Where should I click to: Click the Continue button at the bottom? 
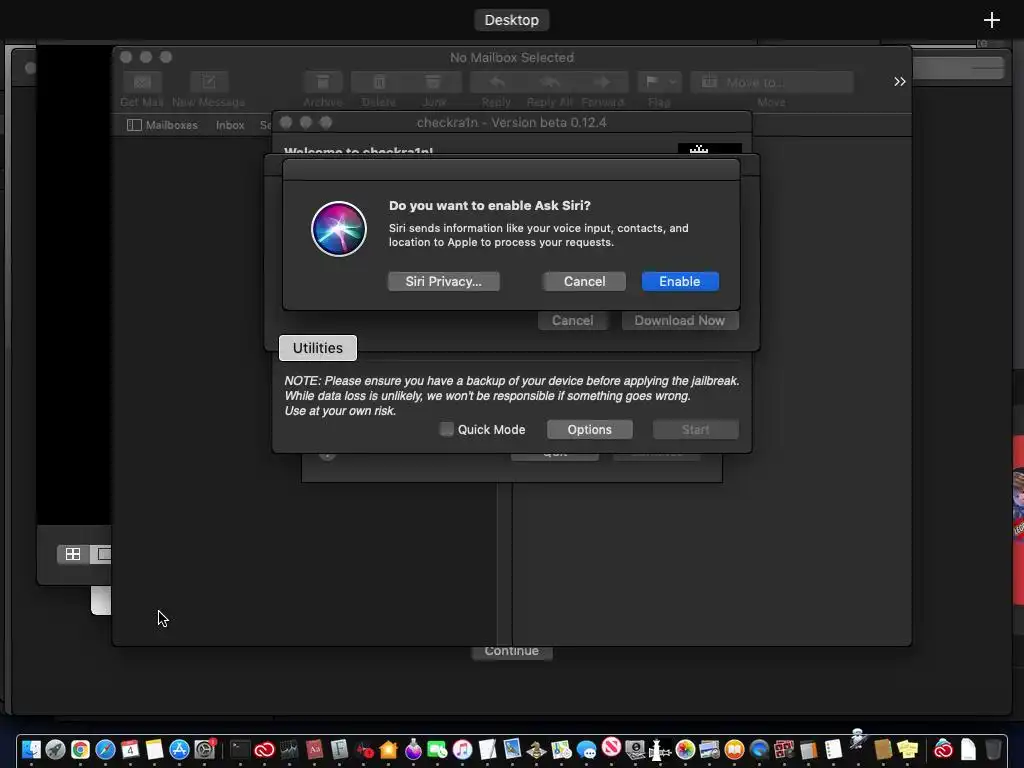(511, 652)
